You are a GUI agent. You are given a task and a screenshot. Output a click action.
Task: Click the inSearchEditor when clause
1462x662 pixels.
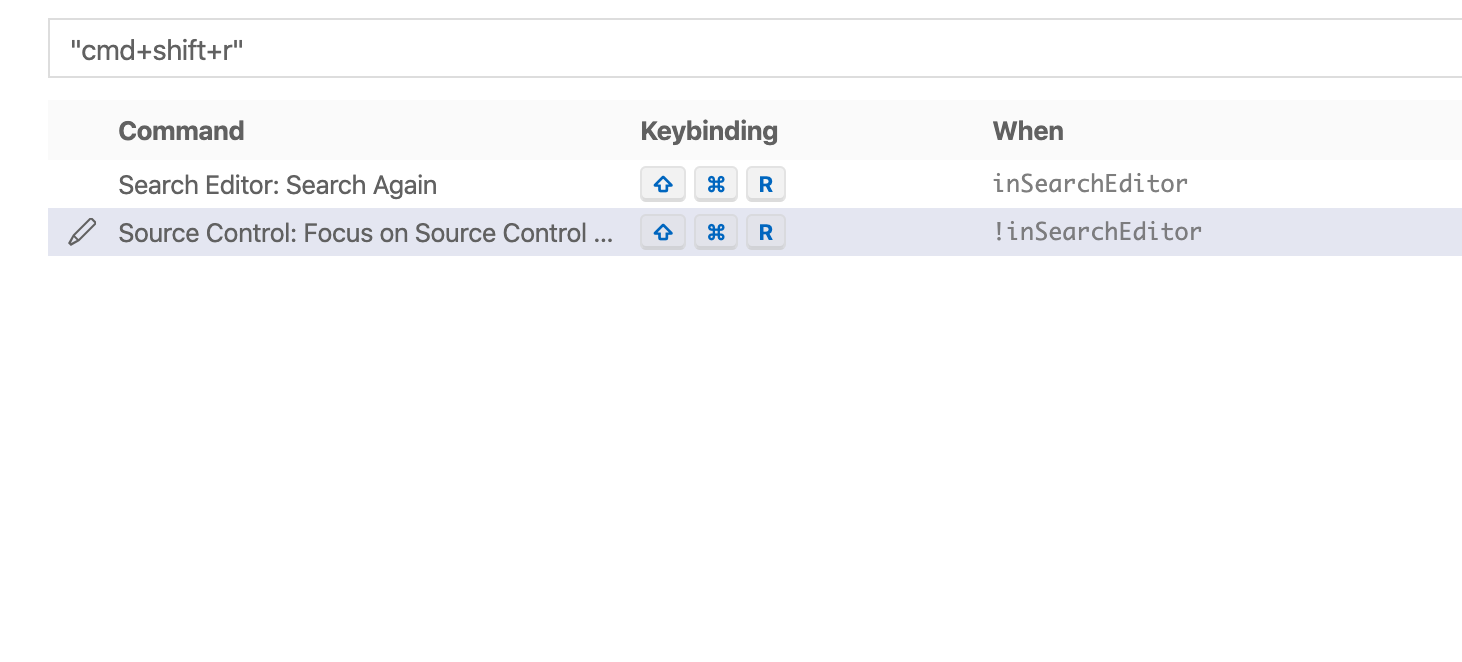(1089, 183)
